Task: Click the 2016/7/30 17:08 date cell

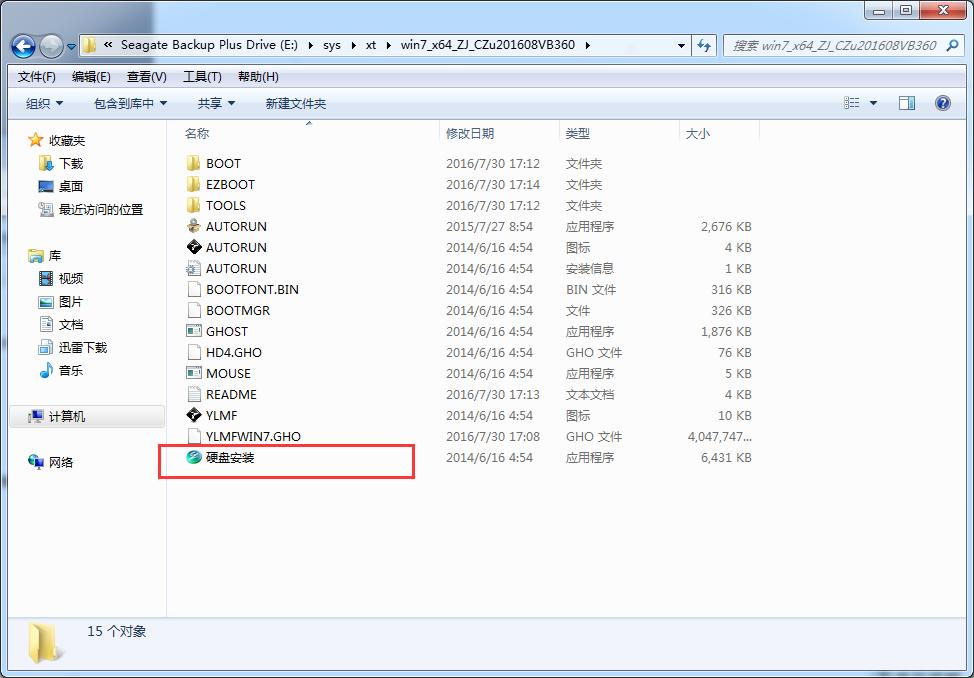Action: pos(493,436)
